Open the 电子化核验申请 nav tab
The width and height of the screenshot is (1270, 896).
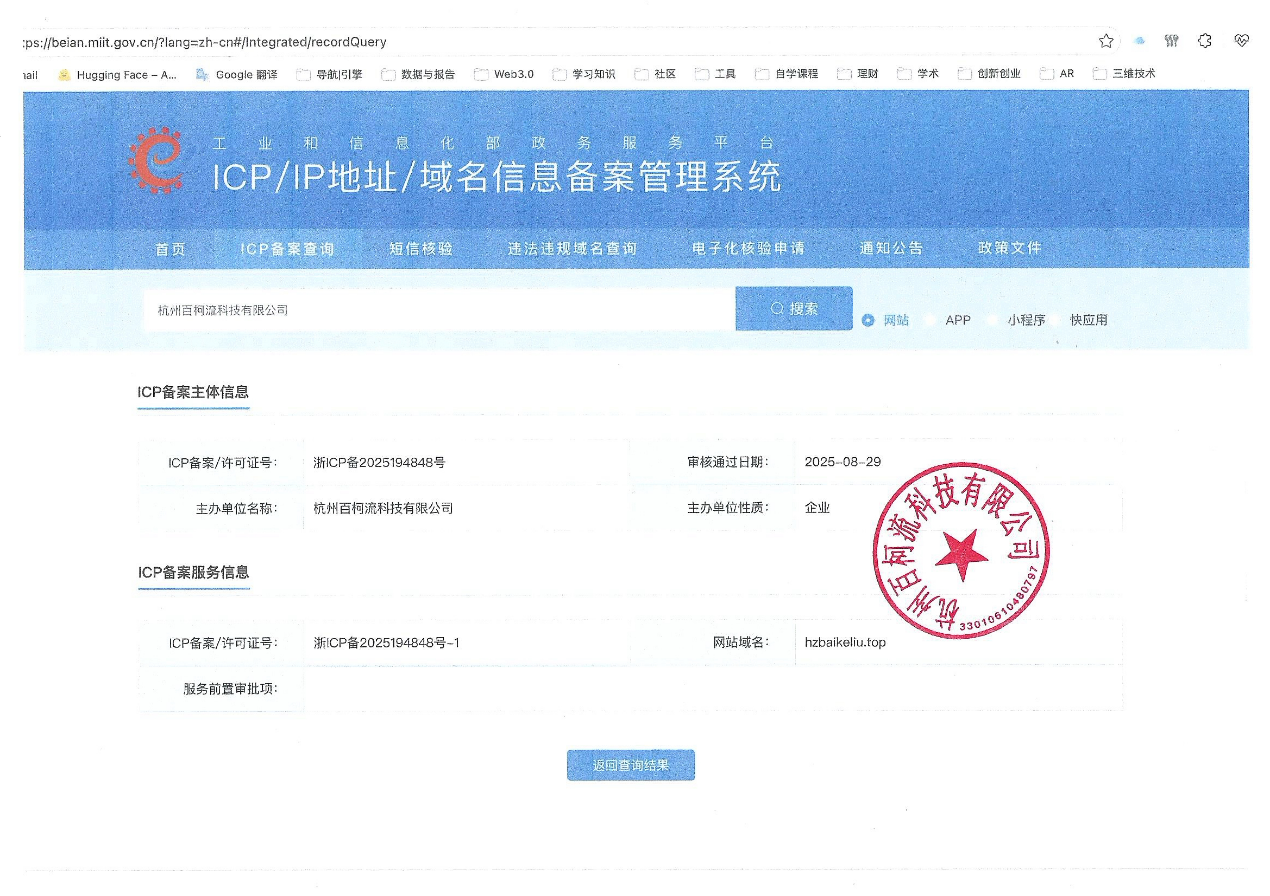748,249
